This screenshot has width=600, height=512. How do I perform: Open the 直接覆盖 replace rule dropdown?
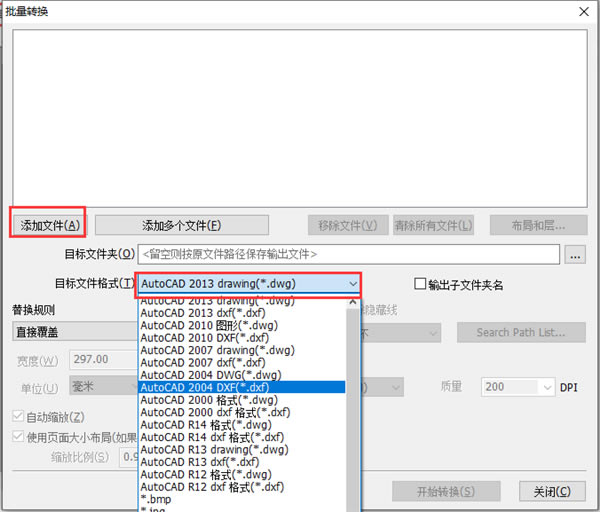pos(75,332)
